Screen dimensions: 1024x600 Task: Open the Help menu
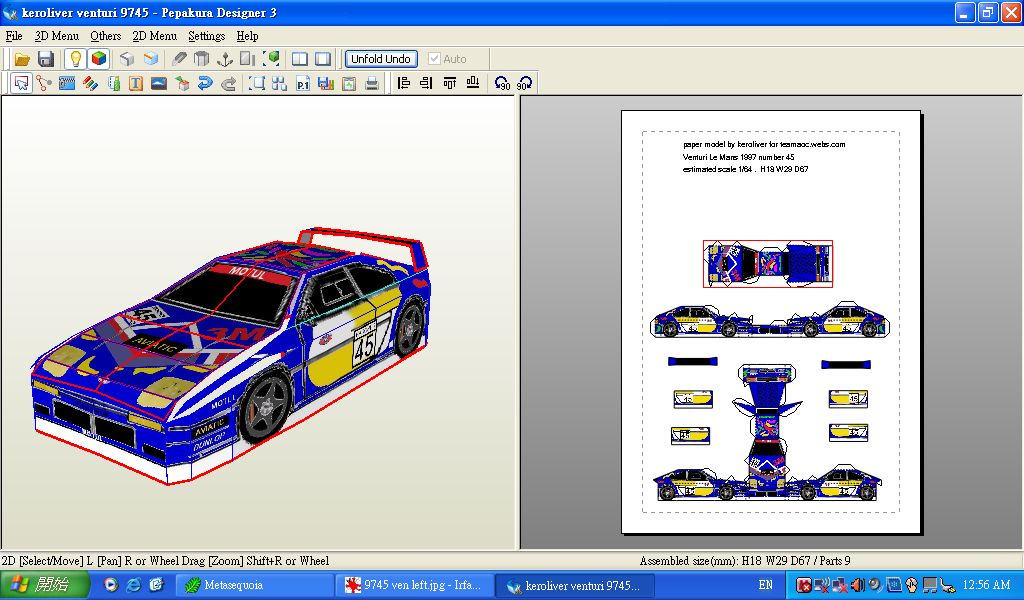[x=248, y=36]
